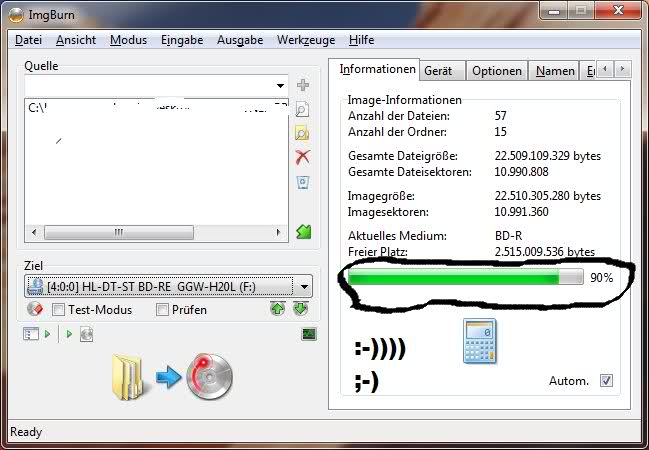Remove selected source with red X

click(303, 157)
